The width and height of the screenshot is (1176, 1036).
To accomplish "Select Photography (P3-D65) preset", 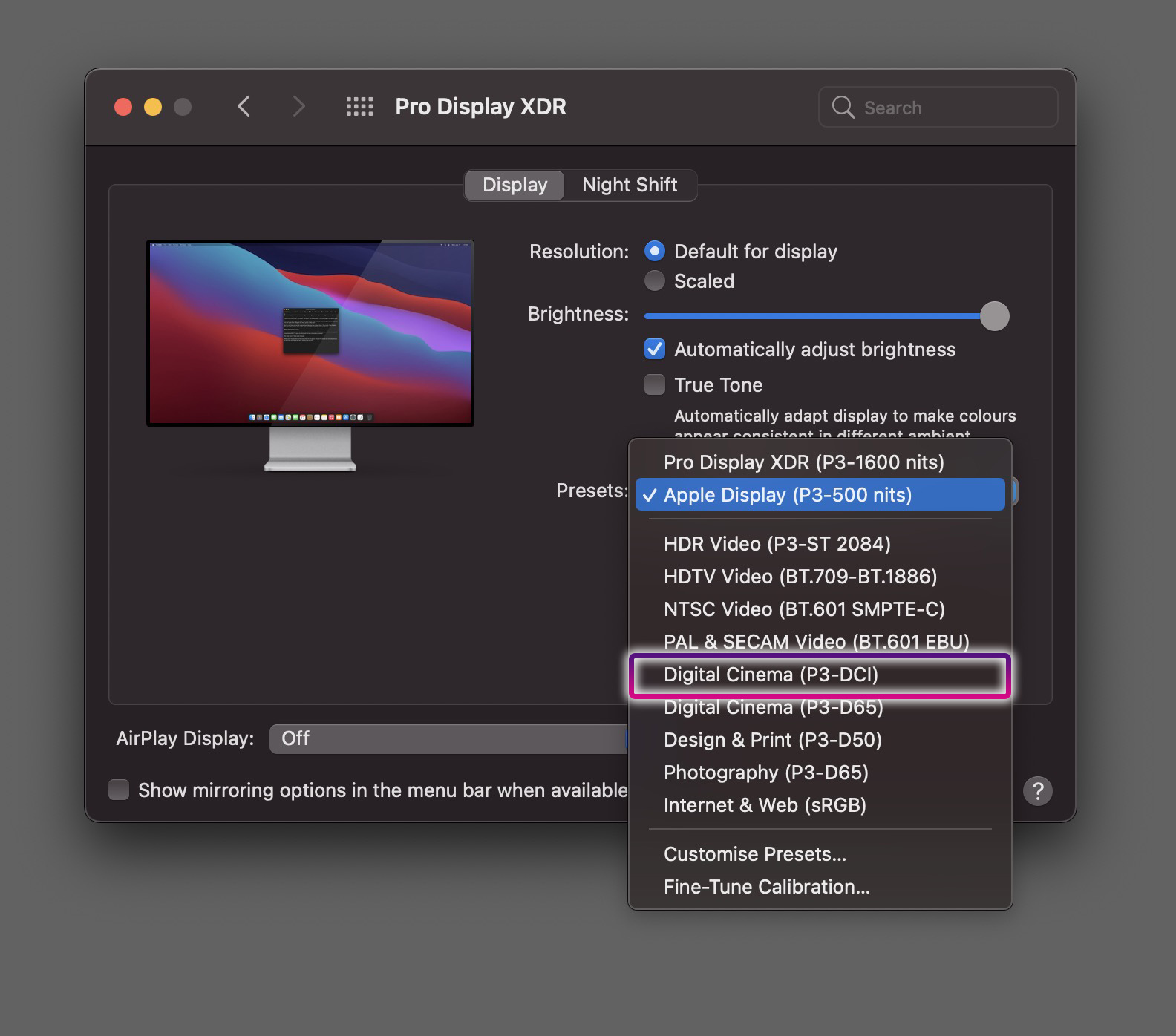I will click(x=820, y=773).
